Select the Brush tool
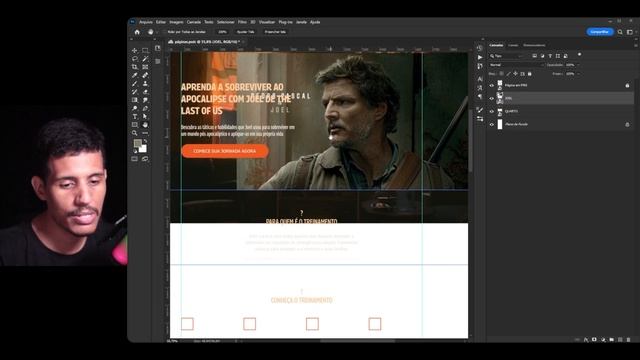 coord(135,84)
